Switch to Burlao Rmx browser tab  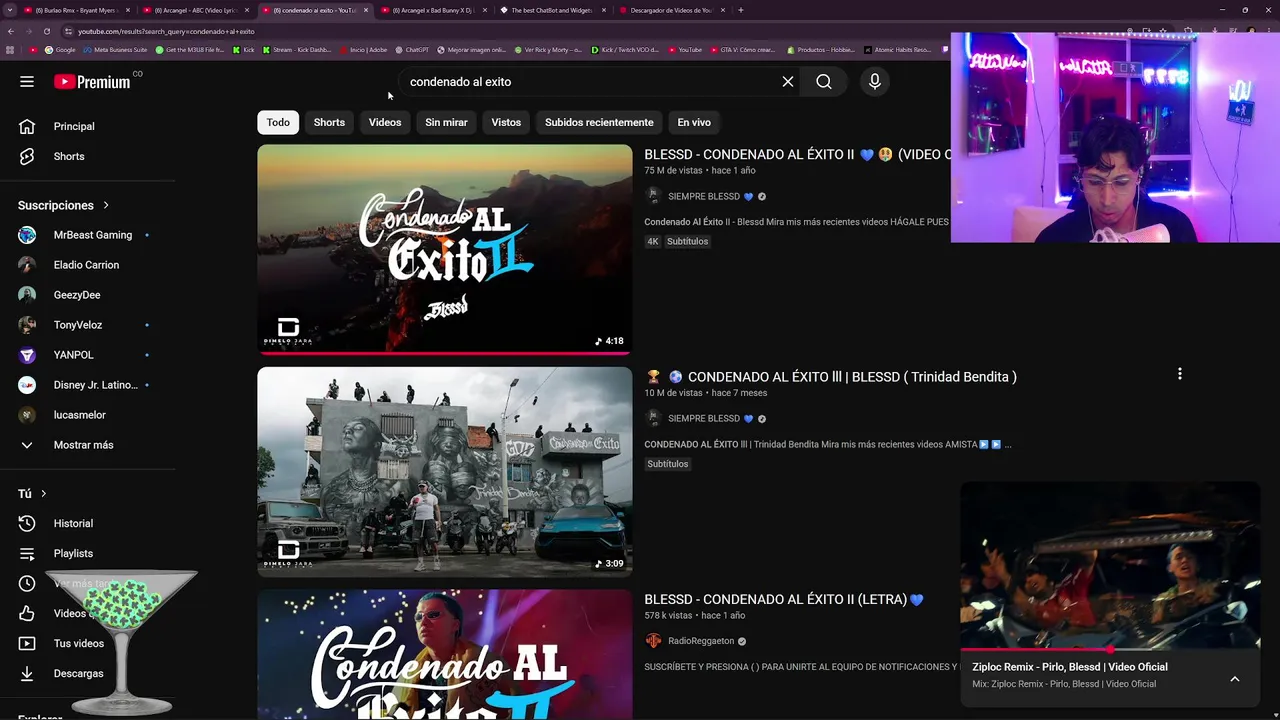click(x=75, y=10)
